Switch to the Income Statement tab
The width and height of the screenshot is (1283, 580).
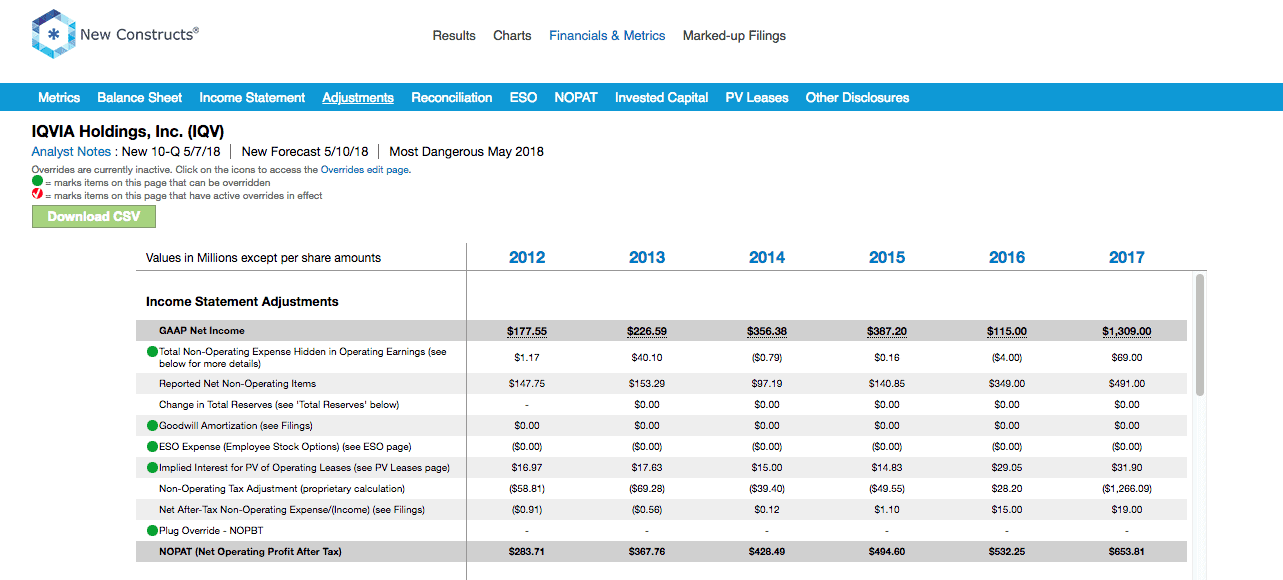(252, 97)
